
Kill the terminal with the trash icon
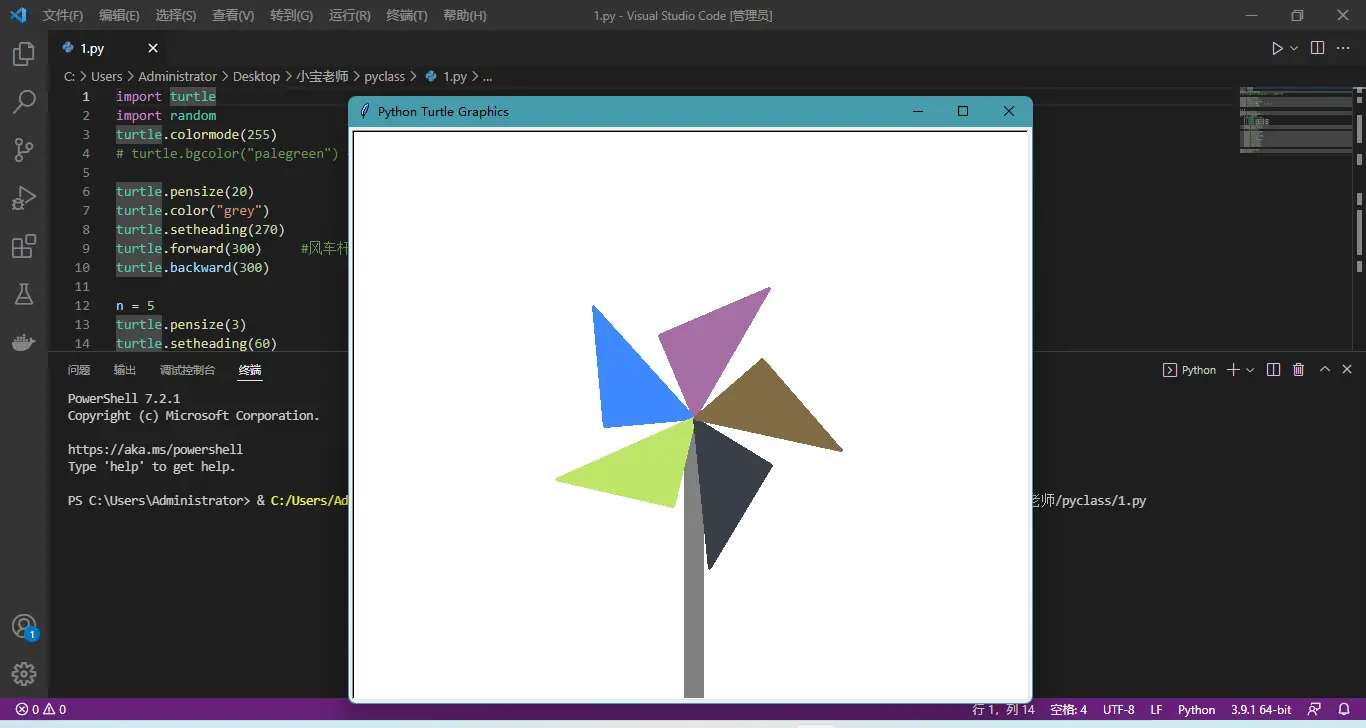pos(1298,369)
